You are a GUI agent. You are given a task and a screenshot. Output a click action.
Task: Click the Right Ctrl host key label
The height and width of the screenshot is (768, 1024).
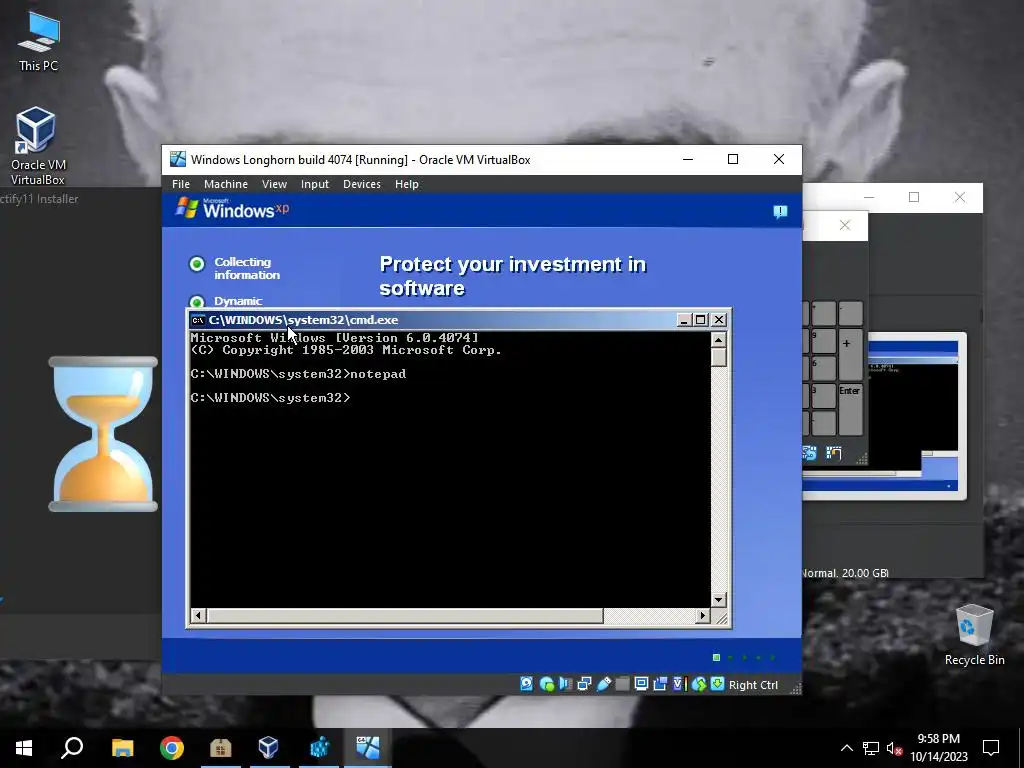[x=753, y=685]
